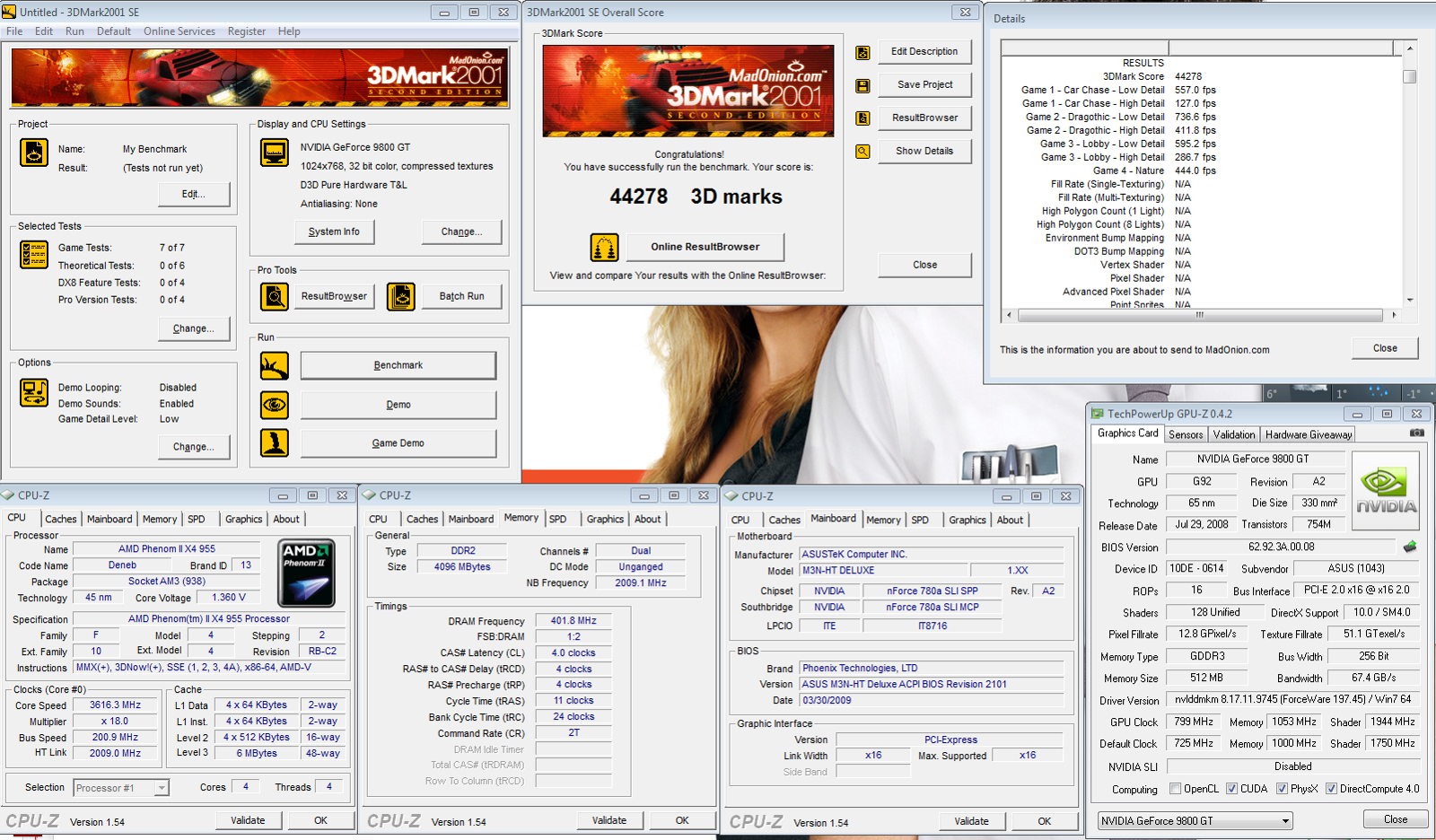Screen dimensions: 1436x840
Task: Open the Hardware Giveaway tab in GPU-Z
Action: click(x=1309, y=434)
